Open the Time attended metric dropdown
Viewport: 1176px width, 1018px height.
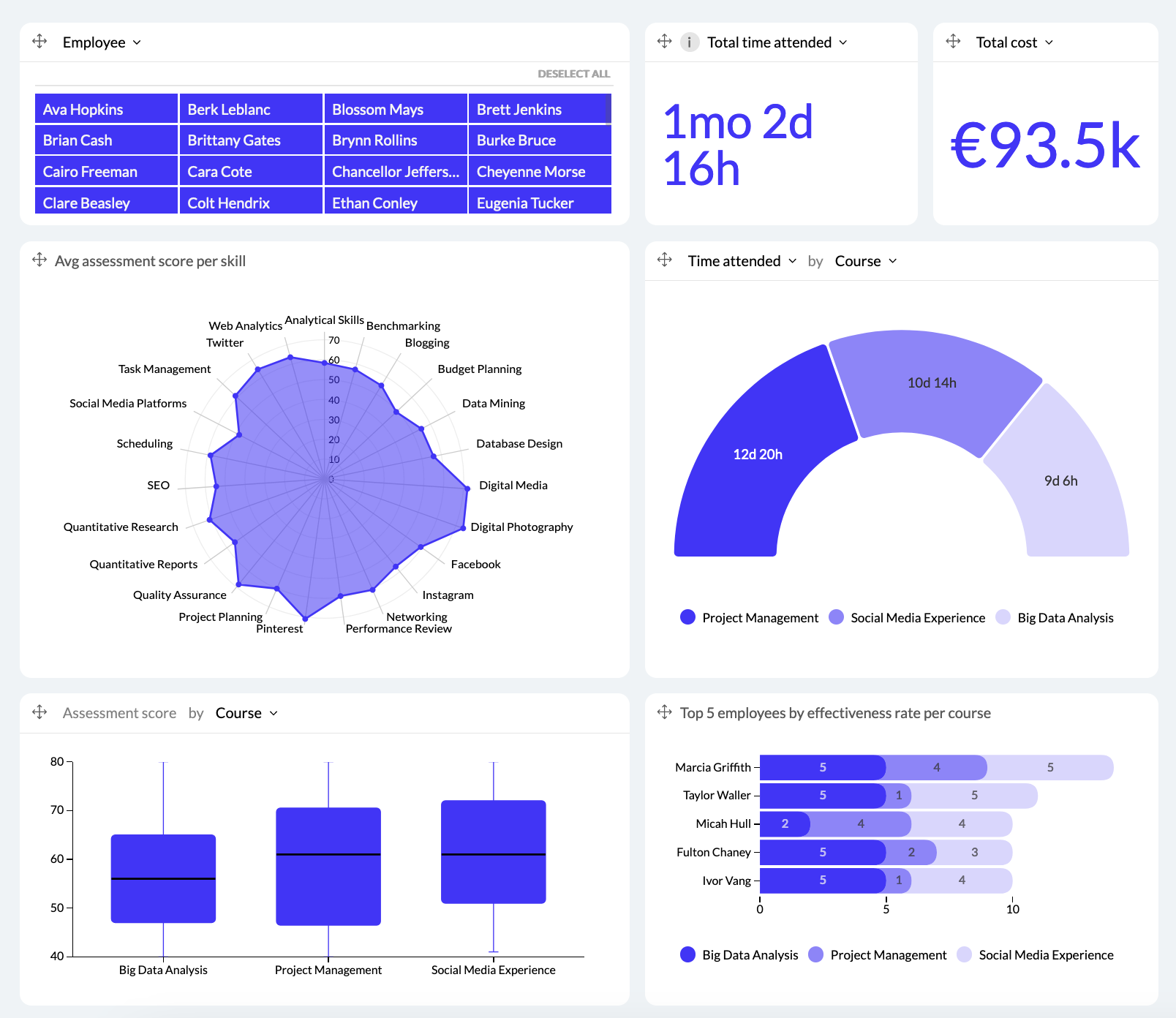(742, 261)
